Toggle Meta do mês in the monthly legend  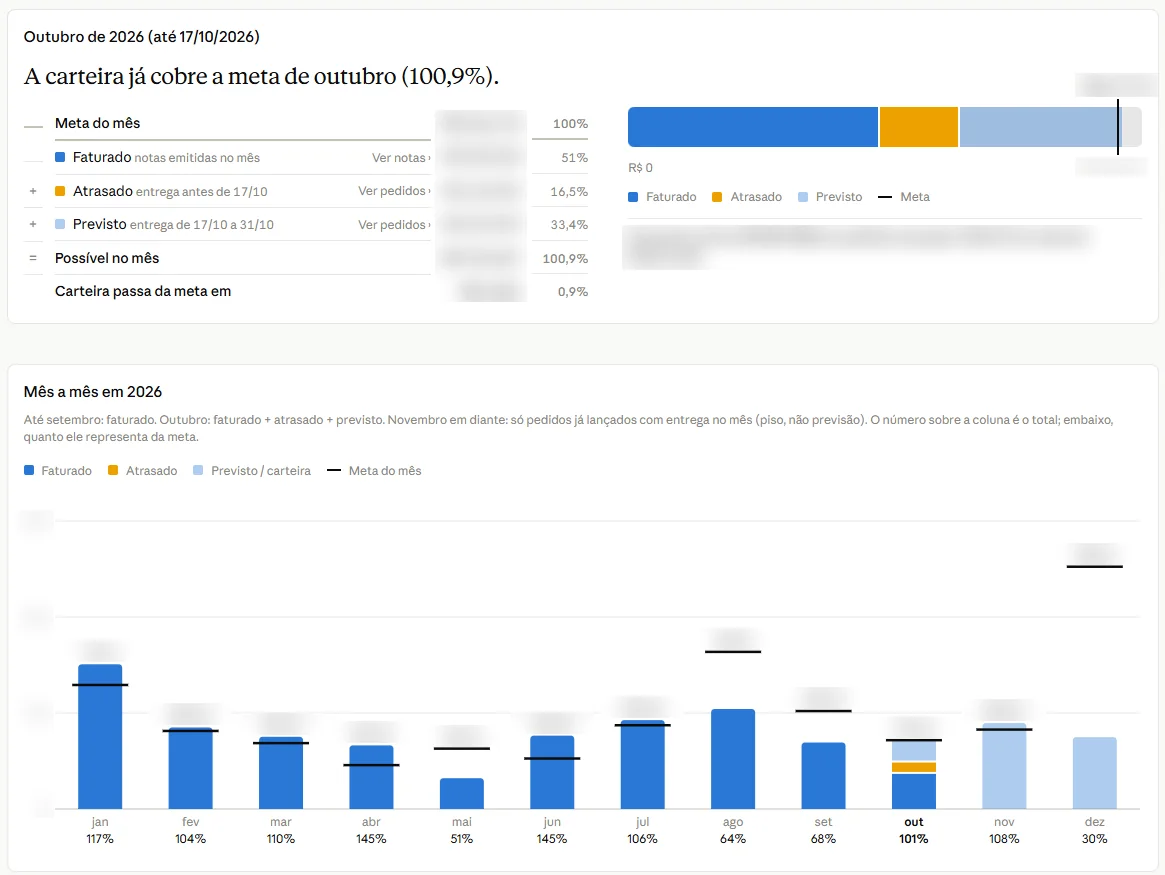[x=374, y=471]
